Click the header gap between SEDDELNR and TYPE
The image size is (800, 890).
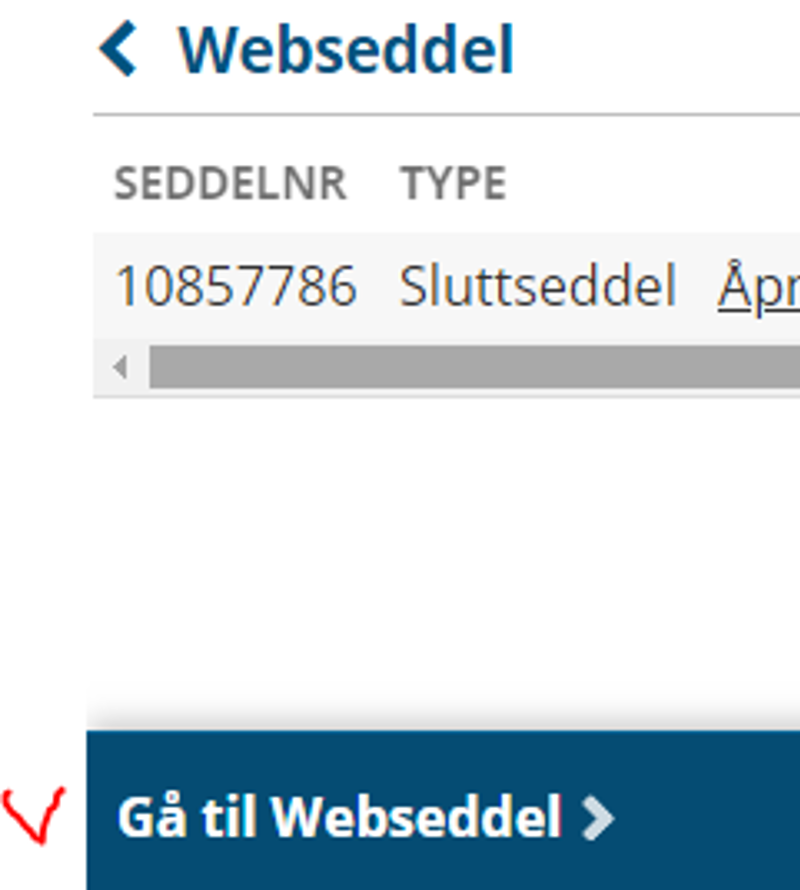pos(374,183)
